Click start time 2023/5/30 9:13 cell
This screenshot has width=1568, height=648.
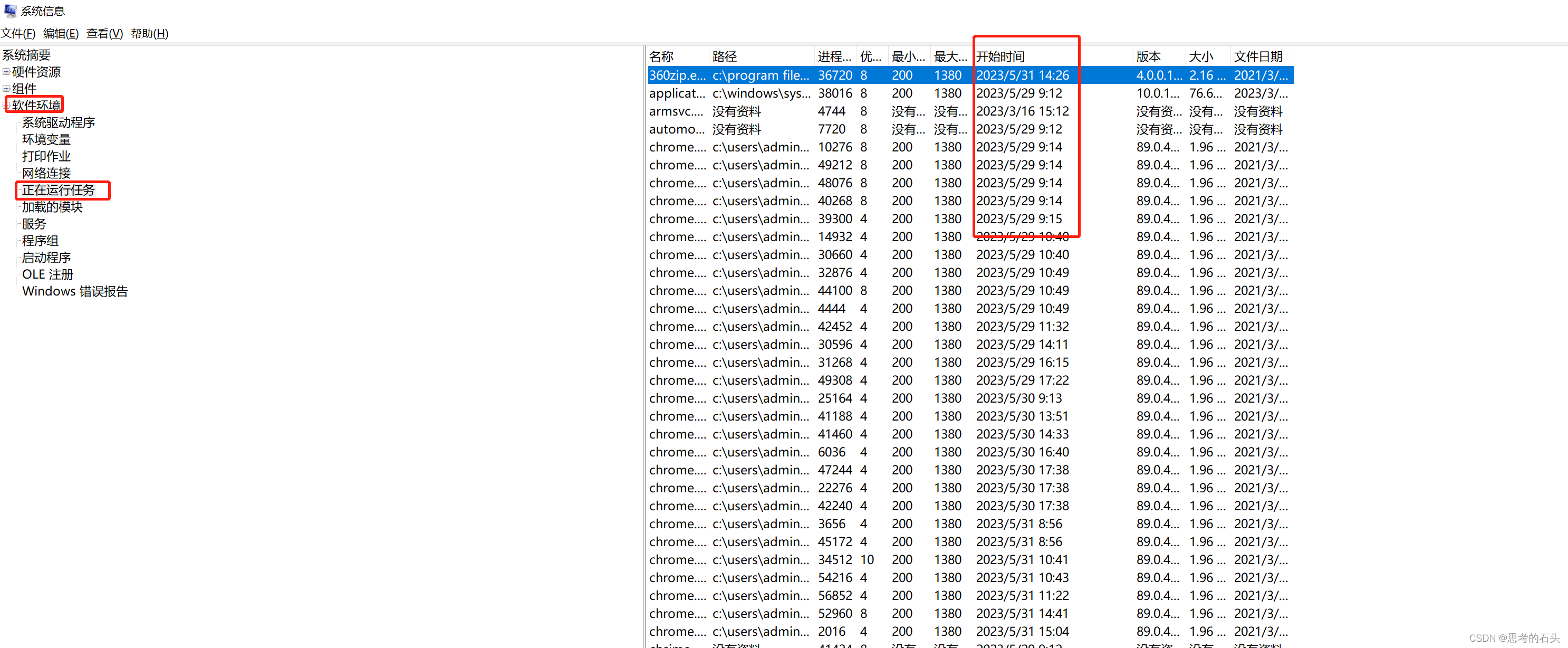[x=1019, y=399]
